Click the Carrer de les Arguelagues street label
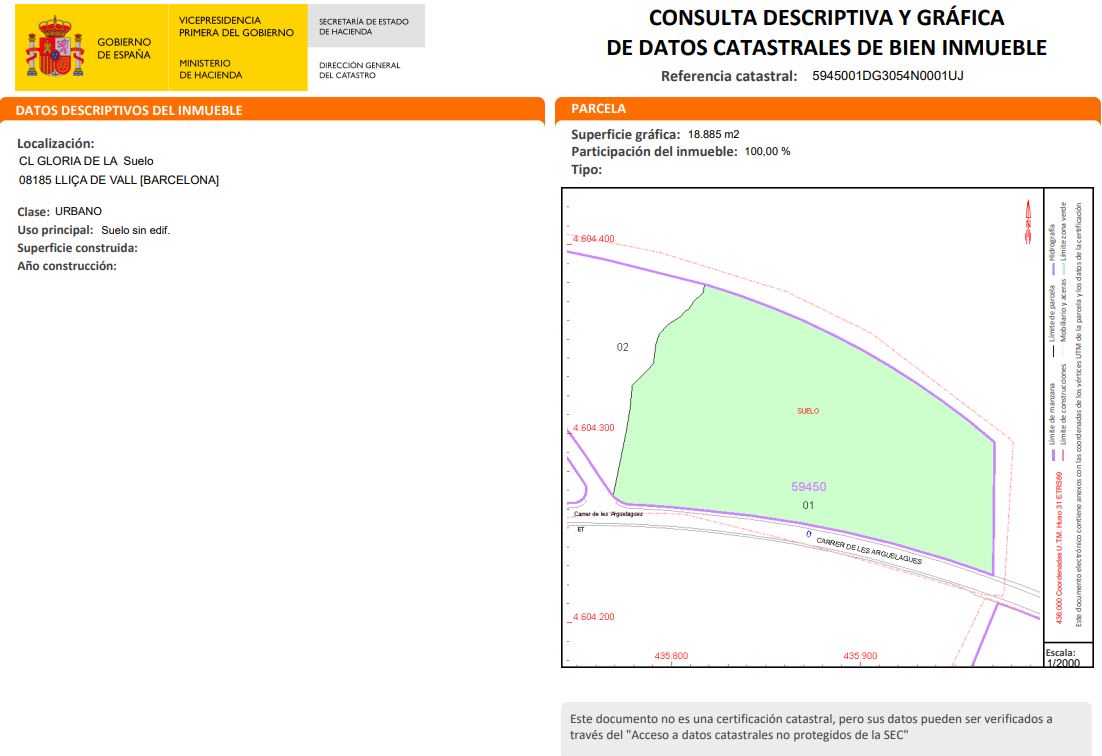Screen dimensions: 1102x756 tap(869, 552)
